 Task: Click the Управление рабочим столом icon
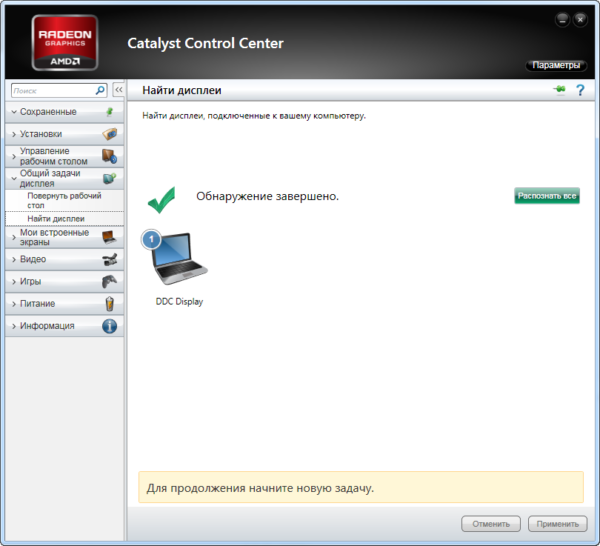[109, 156]
